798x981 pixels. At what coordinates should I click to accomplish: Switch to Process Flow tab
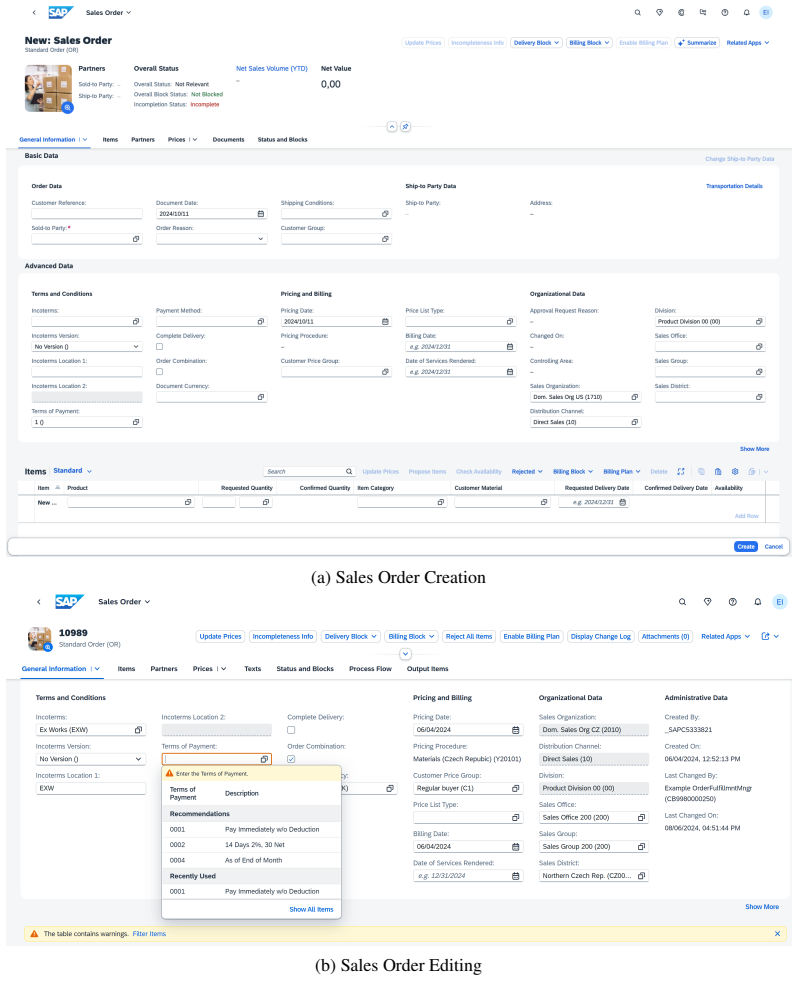370,669
